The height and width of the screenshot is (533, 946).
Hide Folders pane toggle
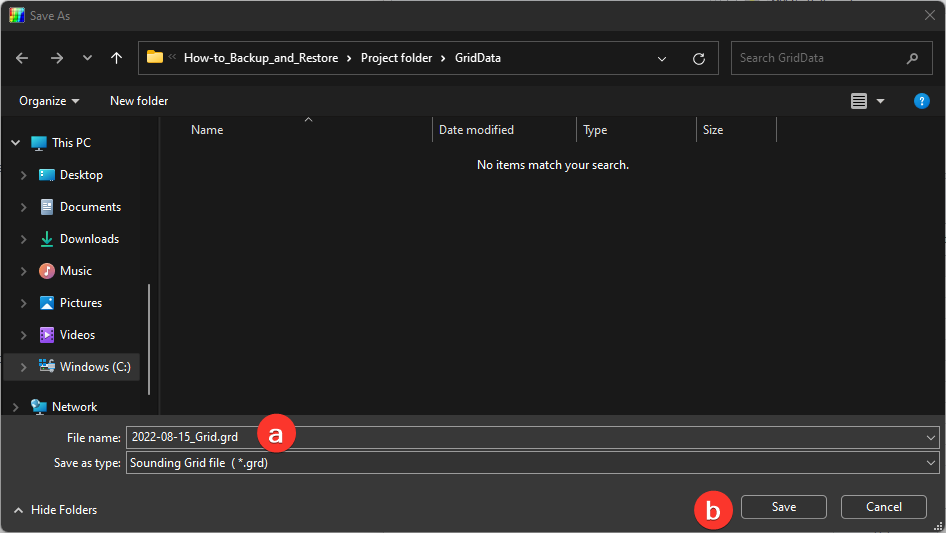(56, 510)
